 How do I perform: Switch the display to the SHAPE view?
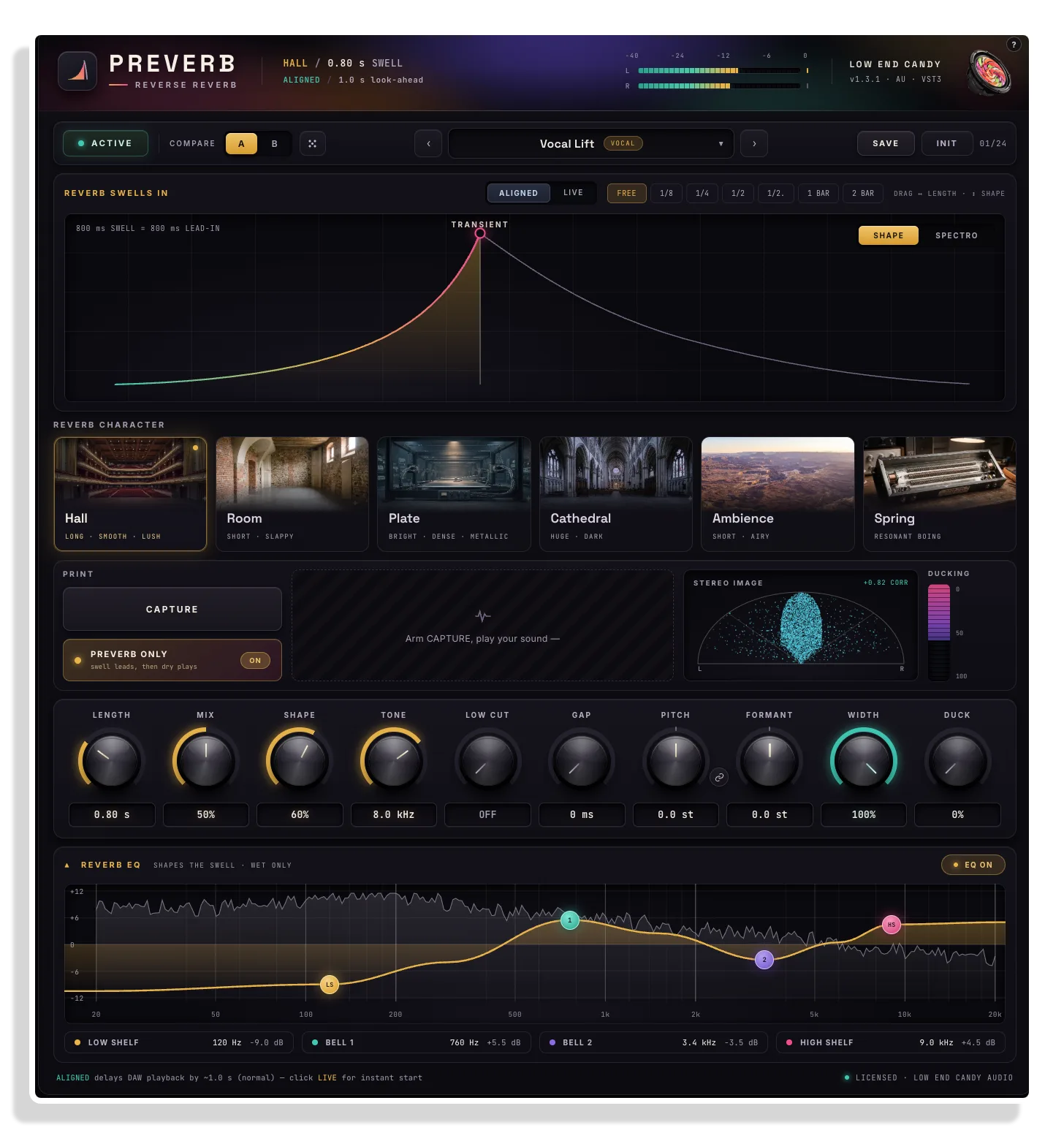tap(888, 235)
